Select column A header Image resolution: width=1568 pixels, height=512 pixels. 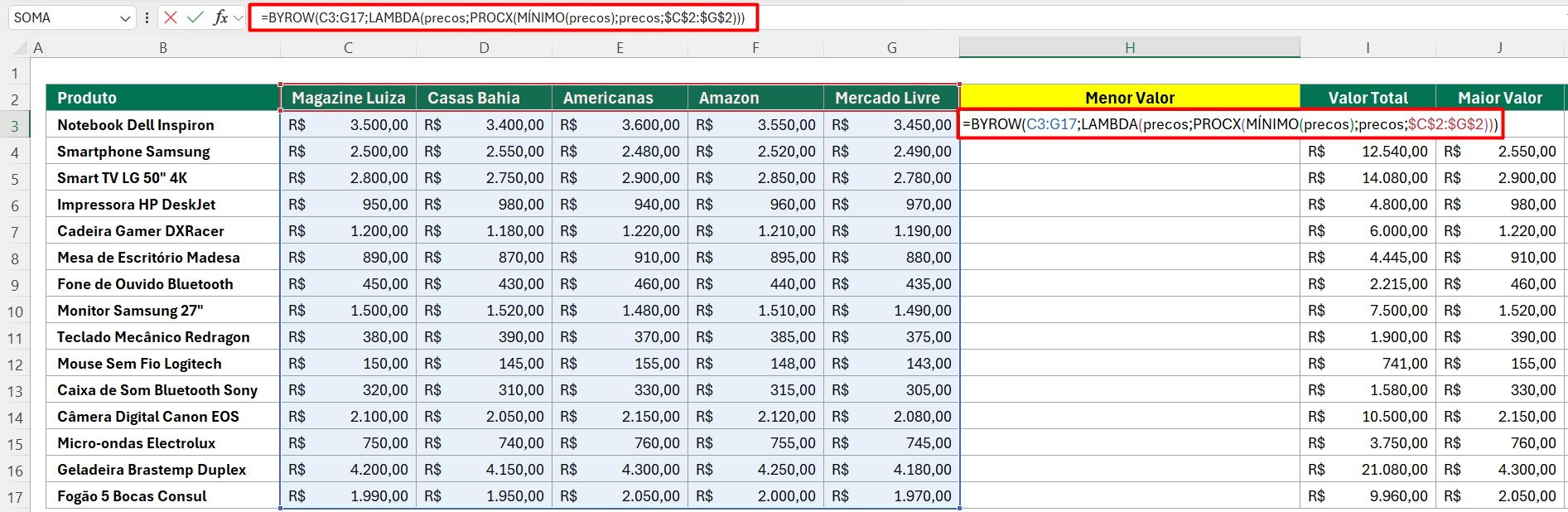(38, 48)
